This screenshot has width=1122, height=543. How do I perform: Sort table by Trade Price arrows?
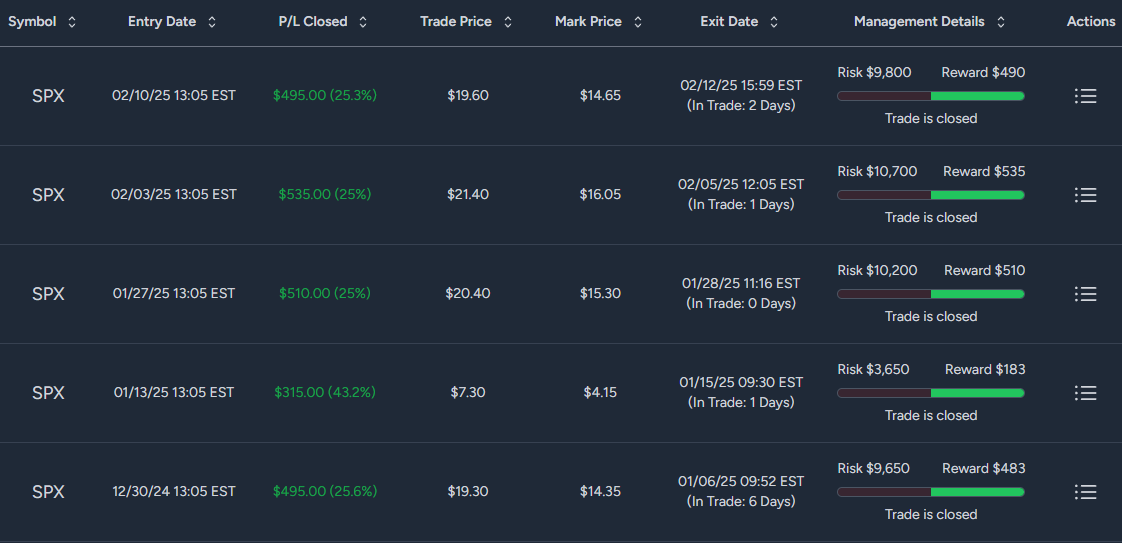(x=508, y=22)
